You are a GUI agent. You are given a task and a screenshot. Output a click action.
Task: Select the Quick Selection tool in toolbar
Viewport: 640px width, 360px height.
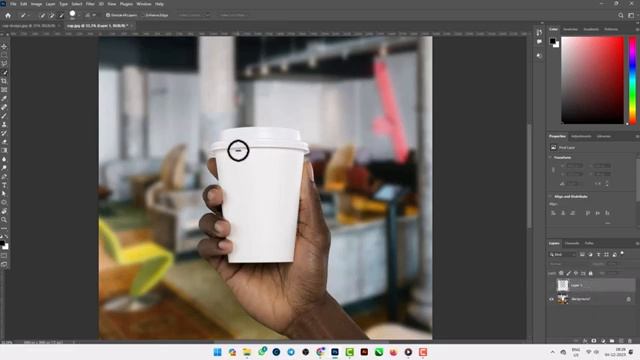pos(4,72)
